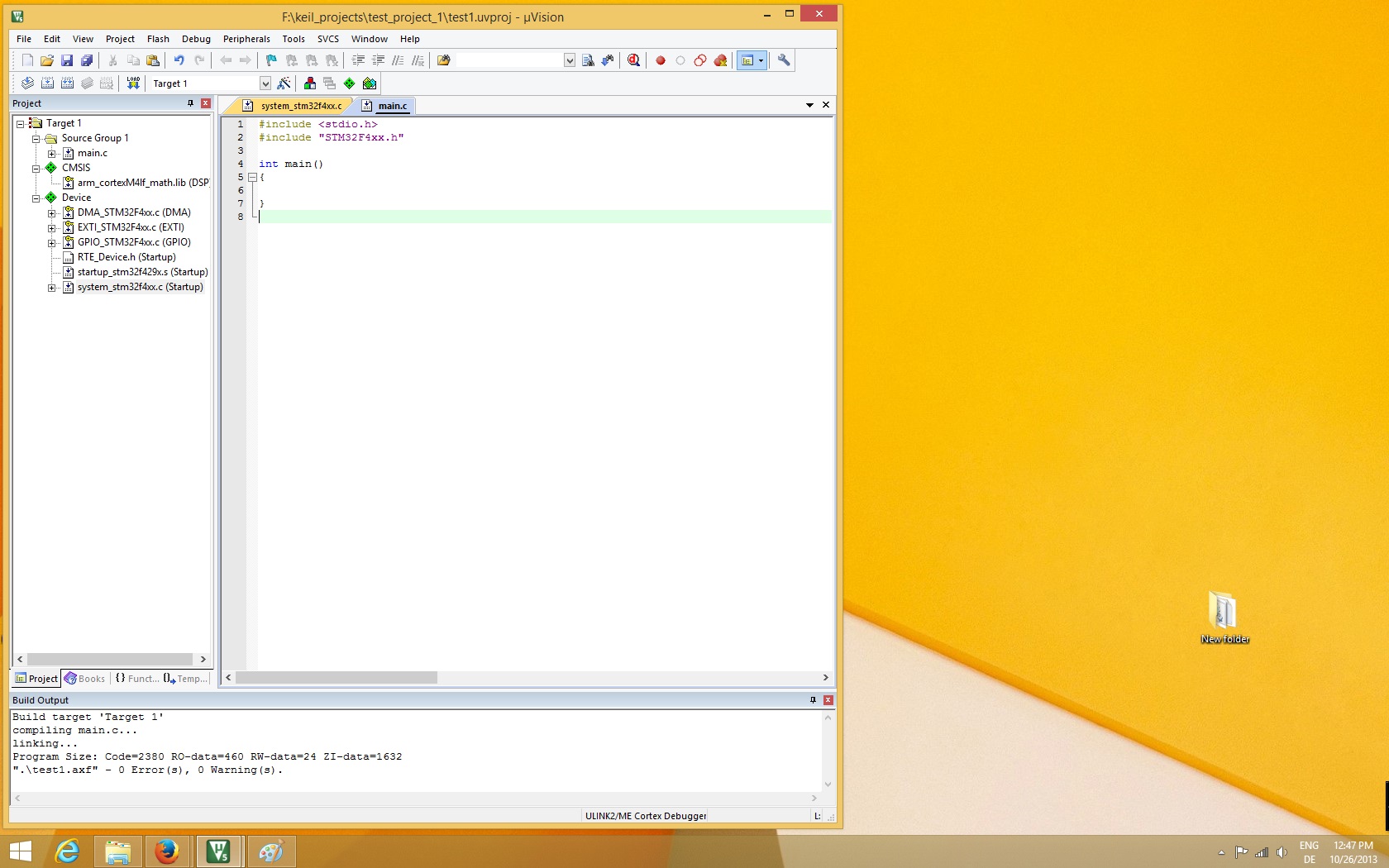Kill all breakpoints with the red X icon
Viewport: 1389px width, 868px height.
[x=720, y=60]
